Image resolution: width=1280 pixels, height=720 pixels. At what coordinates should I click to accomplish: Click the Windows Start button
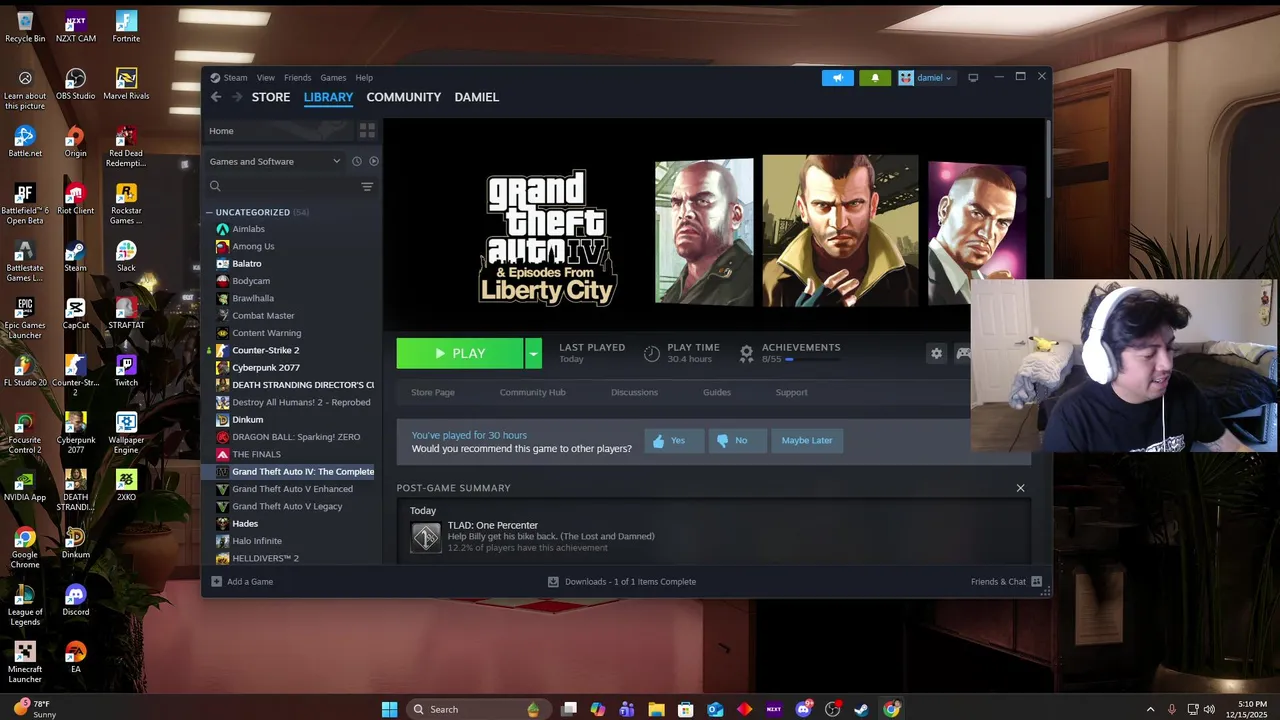click(x=389, y=709)
